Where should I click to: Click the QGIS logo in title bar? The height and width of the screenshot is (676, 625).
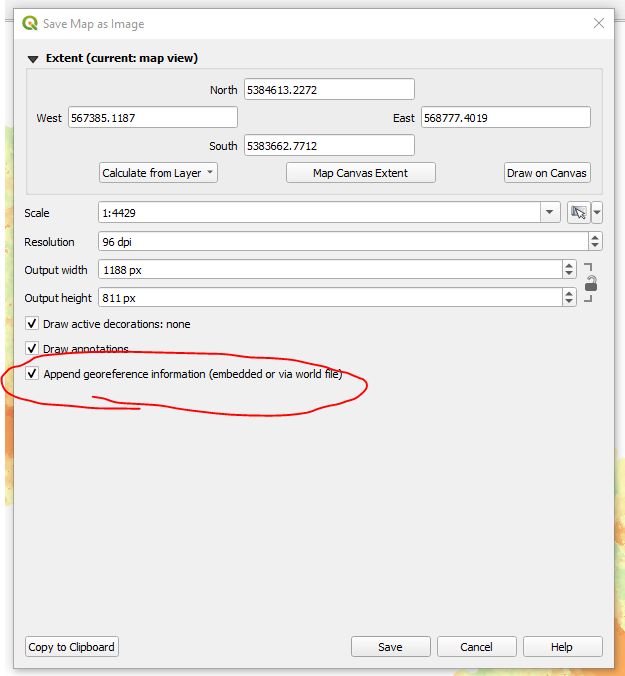[30, 23]
